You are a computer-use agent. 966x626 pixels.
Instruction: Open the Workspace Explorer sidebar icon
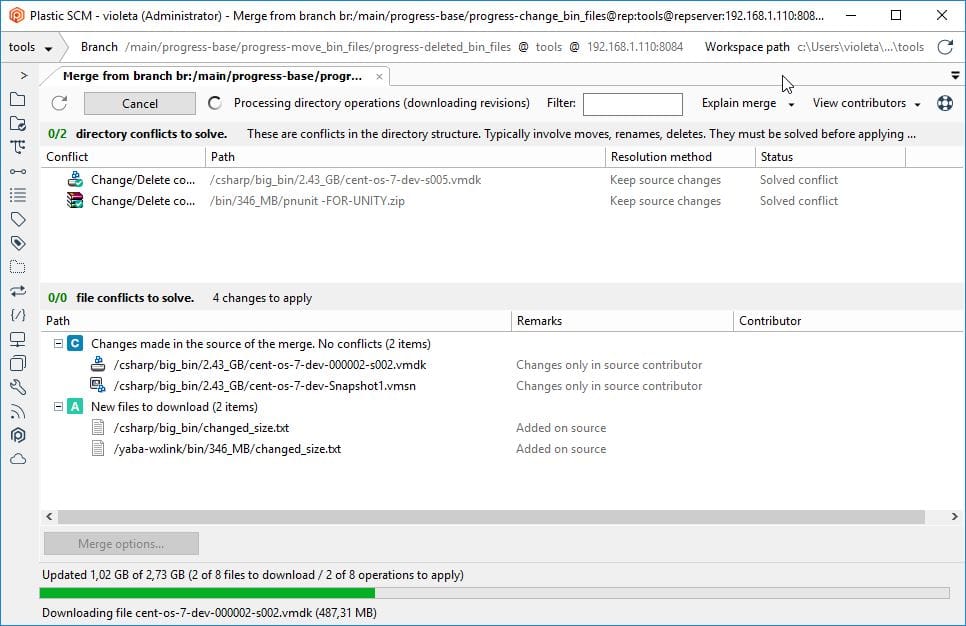(x=18, y=100)
